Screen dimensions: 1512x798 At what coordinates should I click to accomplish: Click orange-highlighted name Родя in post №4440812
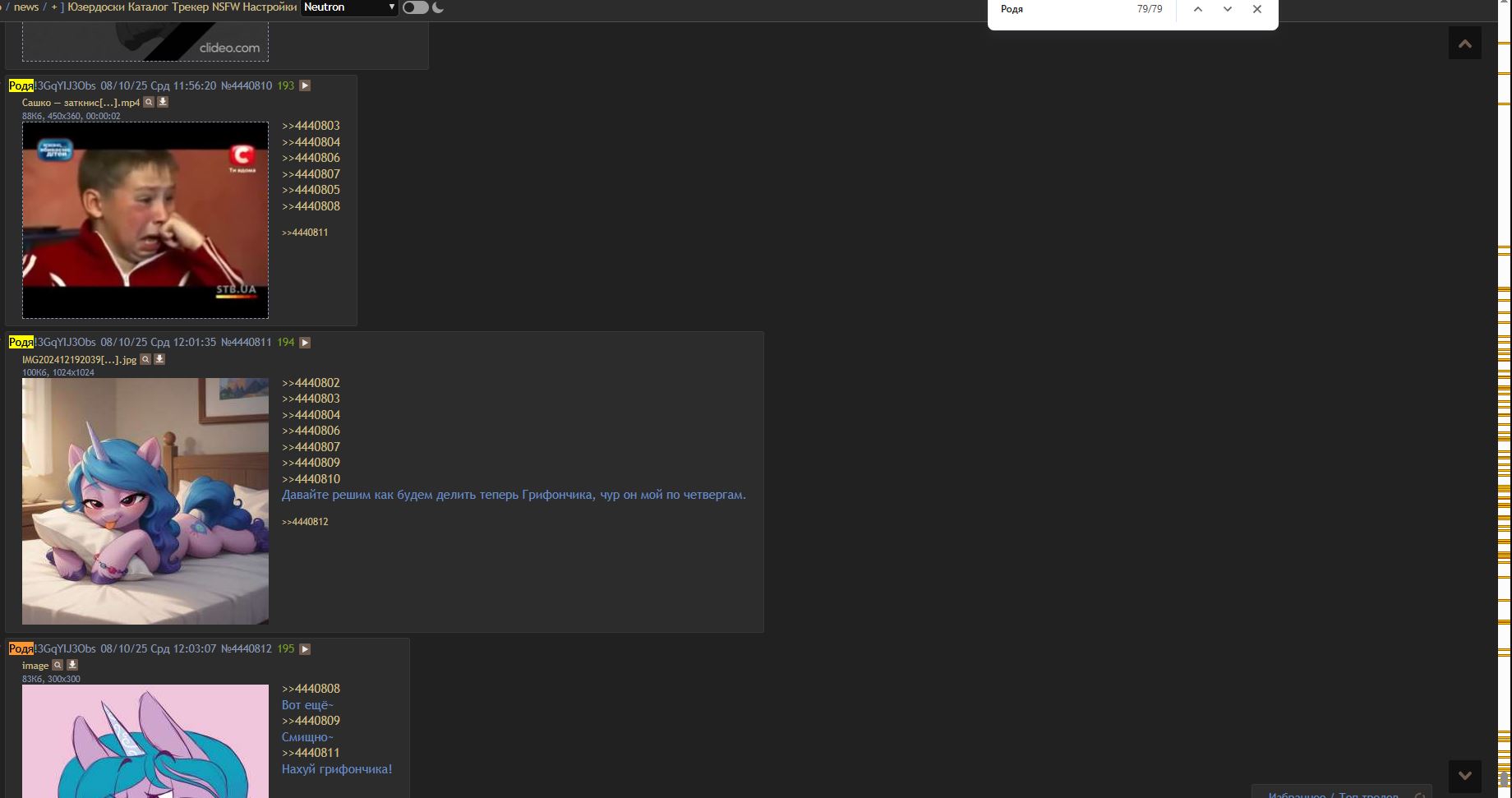pyautogui.click(x=21, y=649)
